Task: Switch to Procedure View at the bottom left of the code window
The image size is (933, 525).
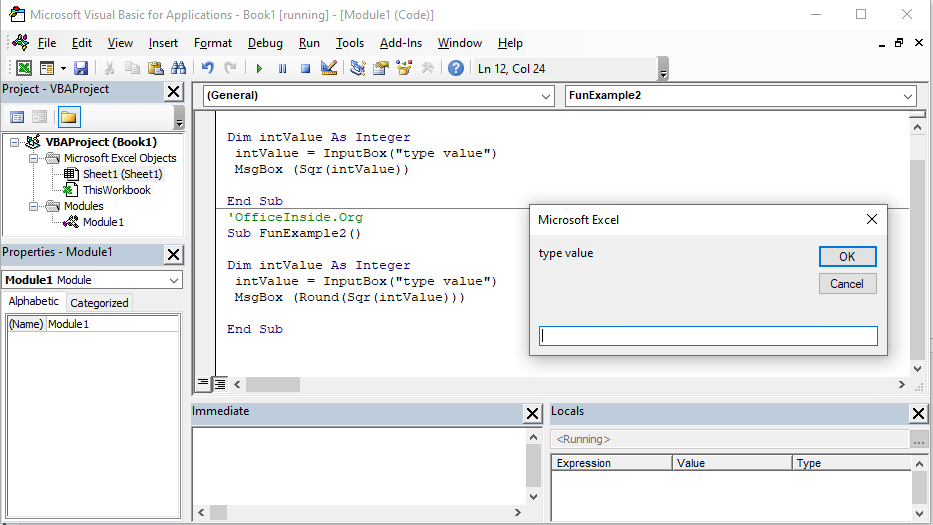Action: pos(203,383)
